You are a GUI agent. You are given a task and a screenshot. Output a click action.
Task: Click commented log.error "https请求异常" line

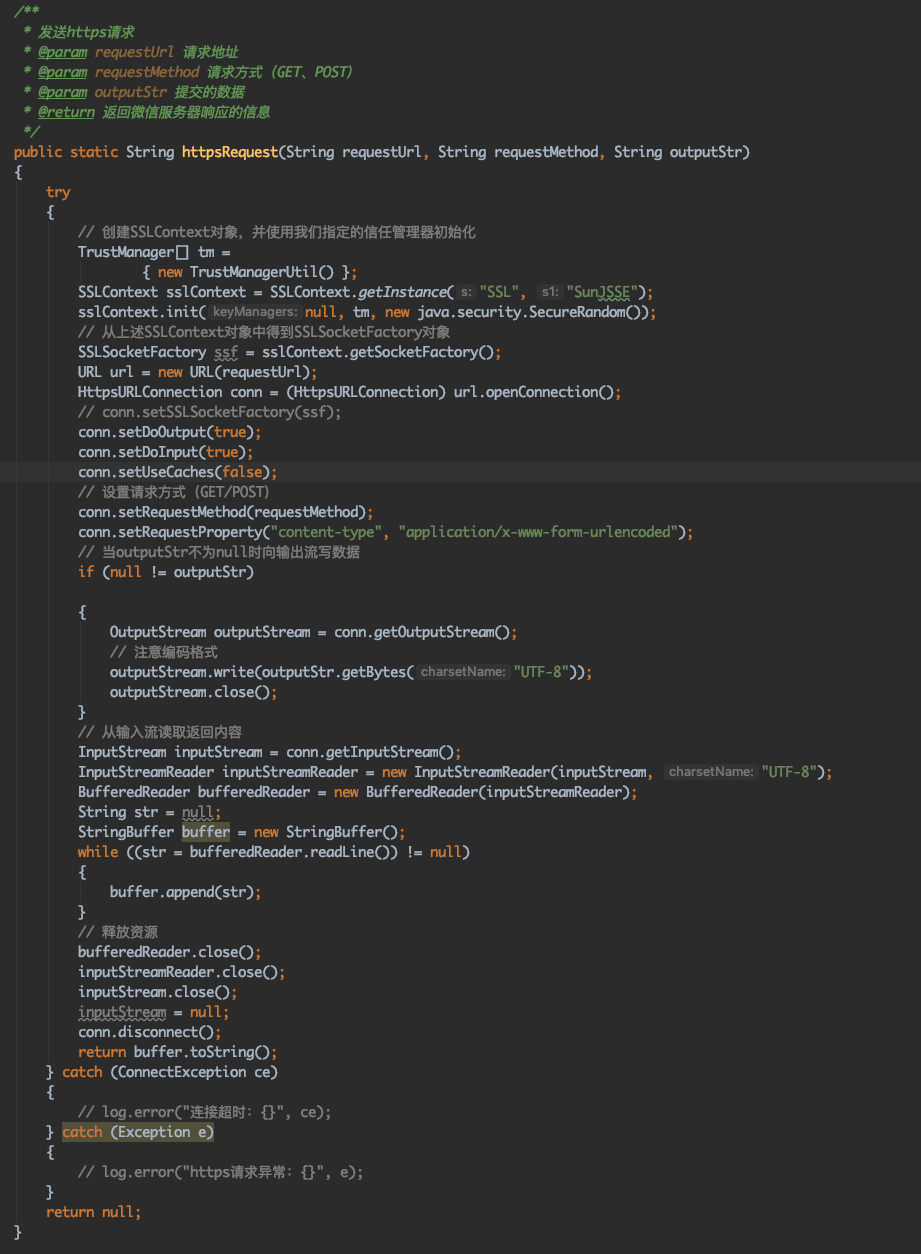pyautogui.click(x=221, y=1172)
